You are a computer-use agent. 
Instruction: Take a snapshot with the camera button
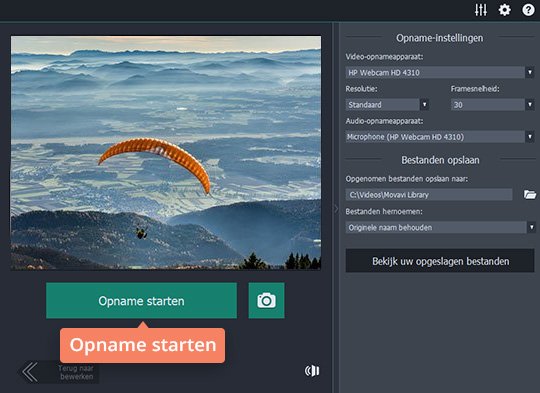click(267, 300)
